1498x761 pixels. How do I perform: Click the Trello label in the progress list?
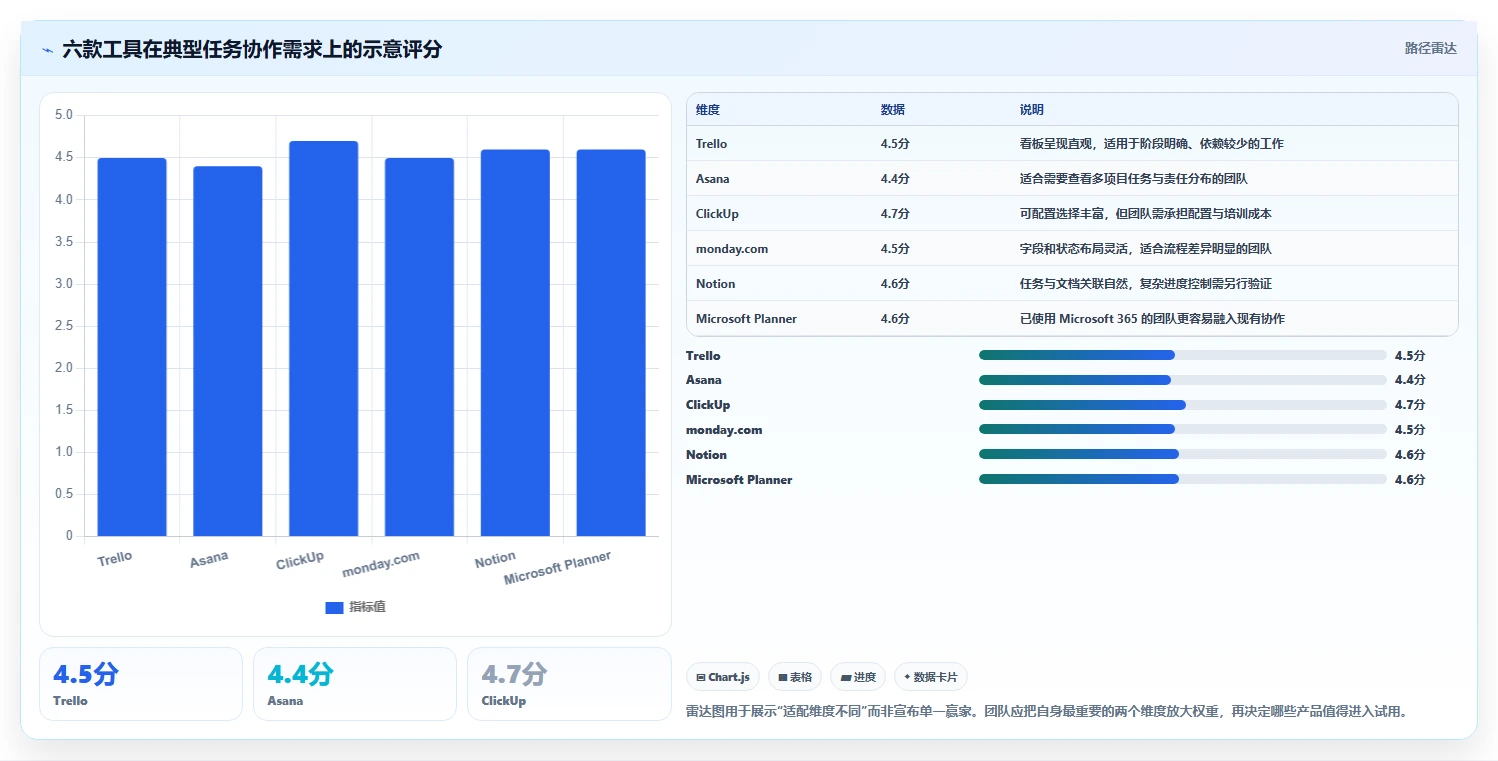(x=703, y=355)
